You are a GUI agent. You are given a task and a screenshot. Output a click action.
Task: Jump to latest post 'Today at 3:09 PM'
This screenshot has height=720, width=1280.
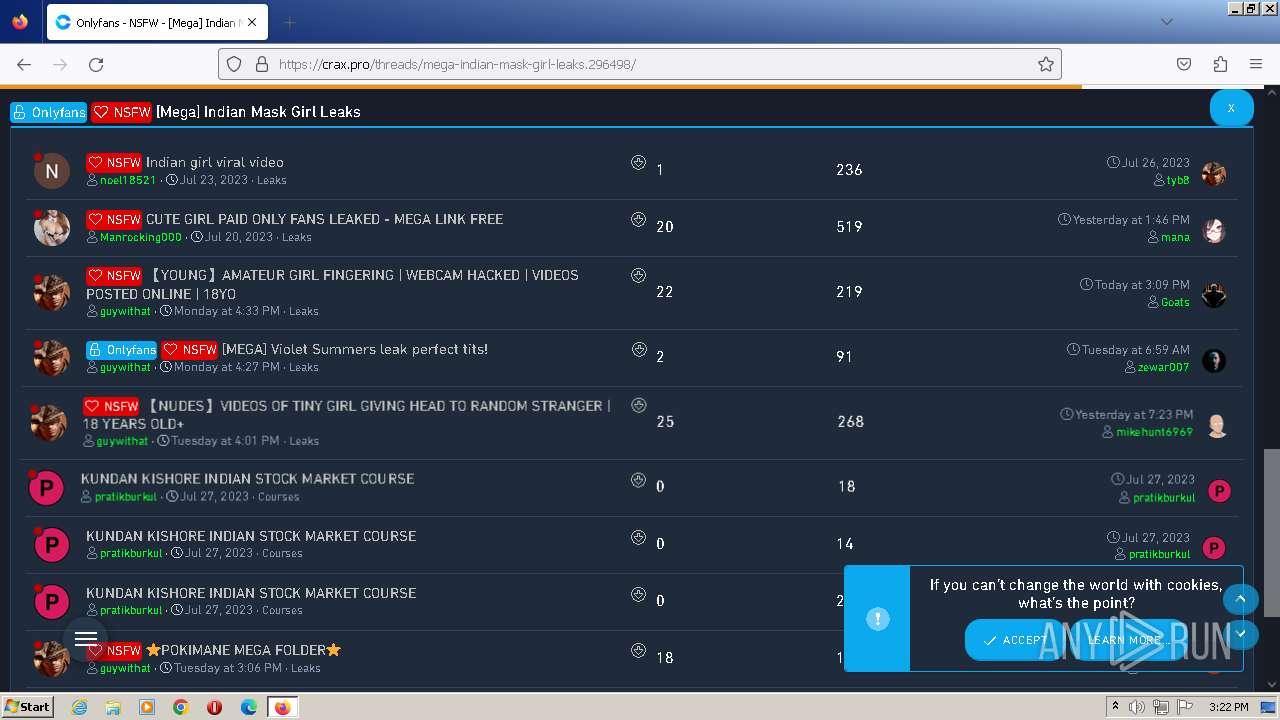[1142, 285]
